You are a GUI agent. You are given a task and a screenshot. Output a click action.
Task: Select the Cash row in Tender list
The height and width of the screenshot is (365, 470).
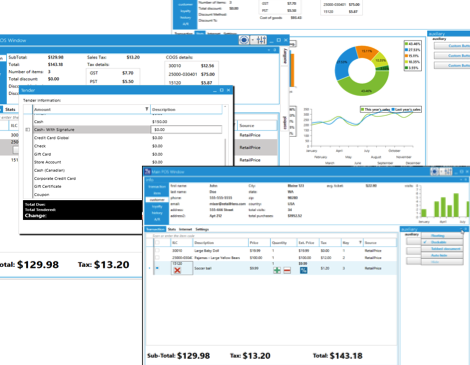128,122
